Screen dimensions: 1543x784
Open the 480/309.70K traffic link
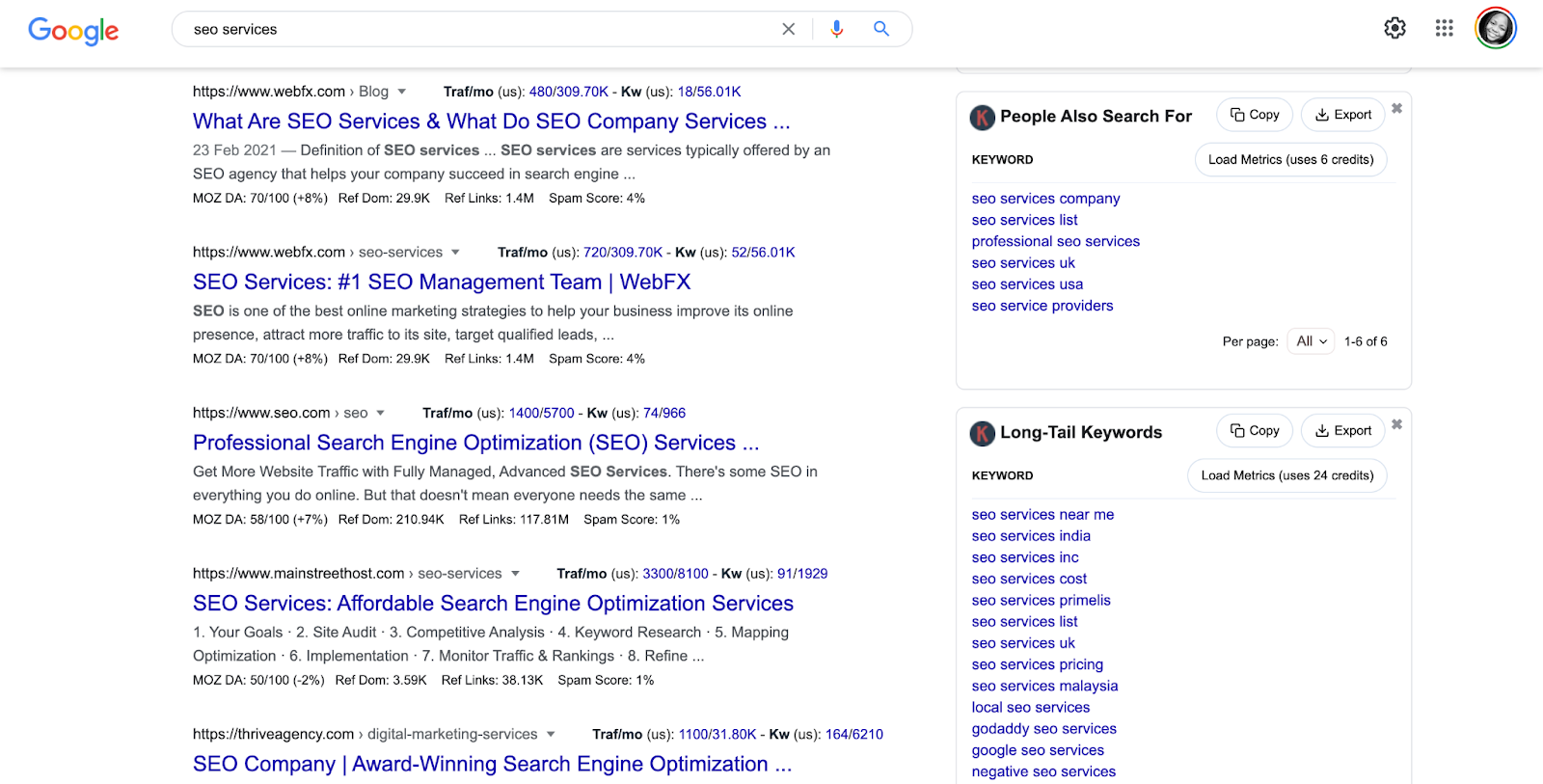(569, 92)
